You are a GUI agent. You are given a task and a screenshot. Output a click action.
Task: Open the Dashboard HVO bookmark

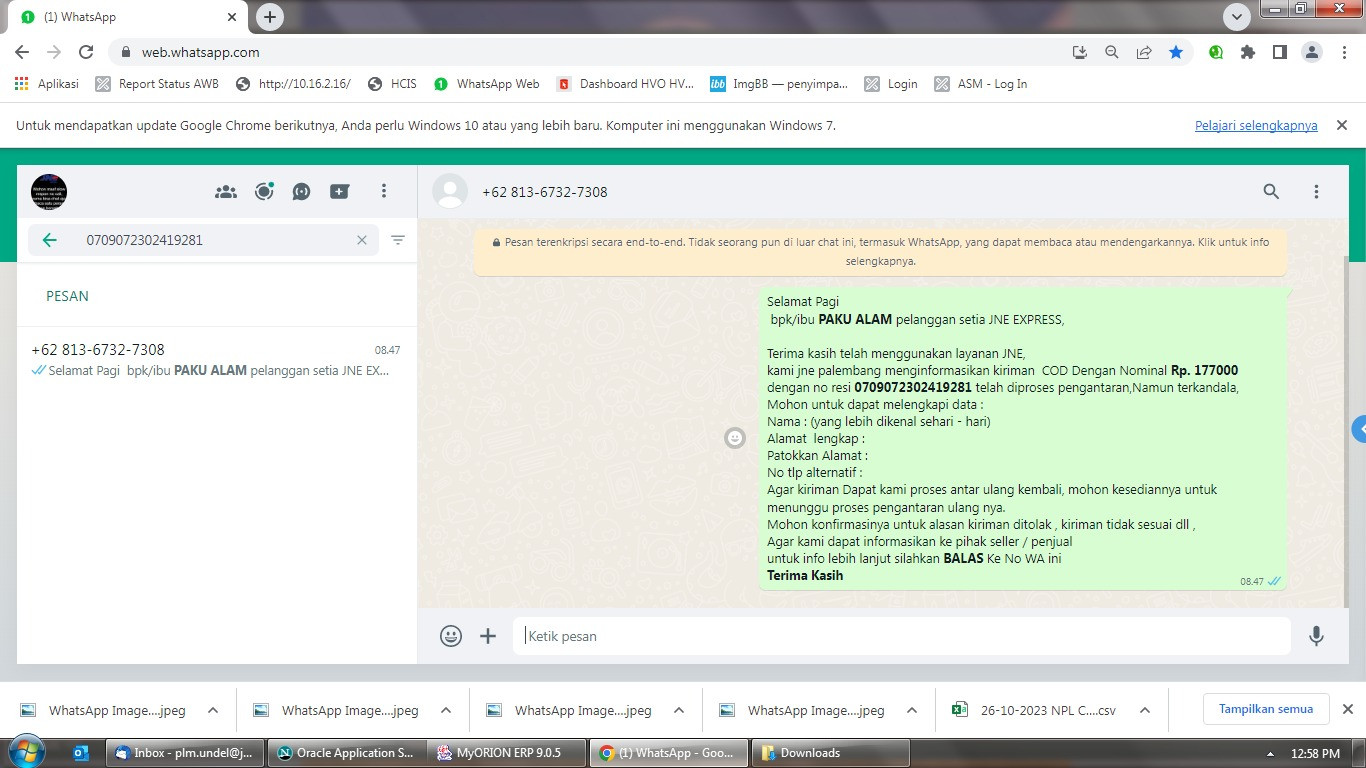[x=625, y=84]
